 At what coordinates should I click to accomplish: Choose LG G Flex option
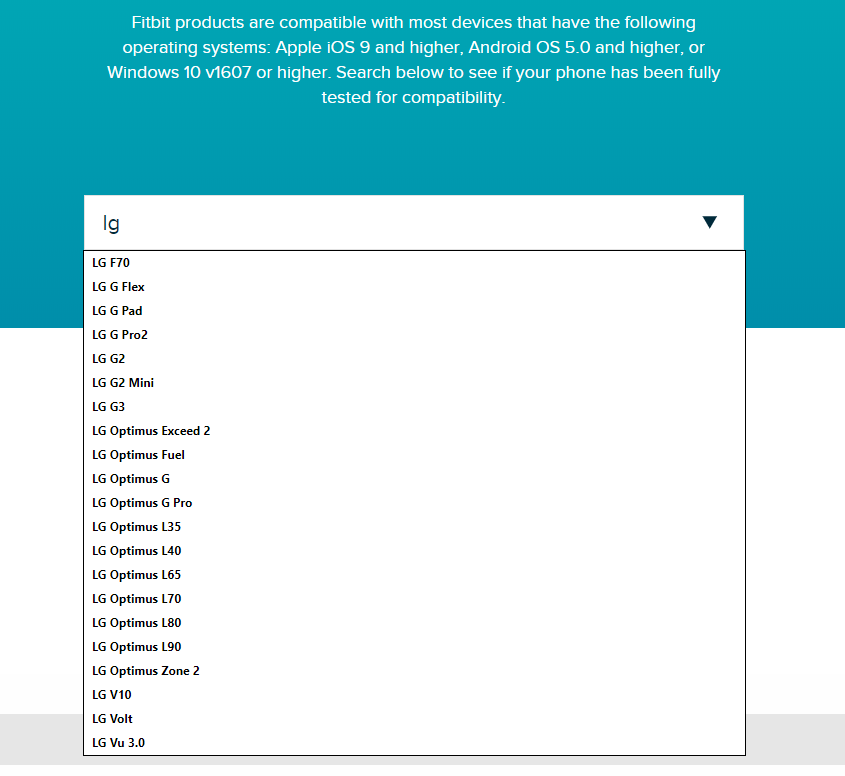(414, 287)
